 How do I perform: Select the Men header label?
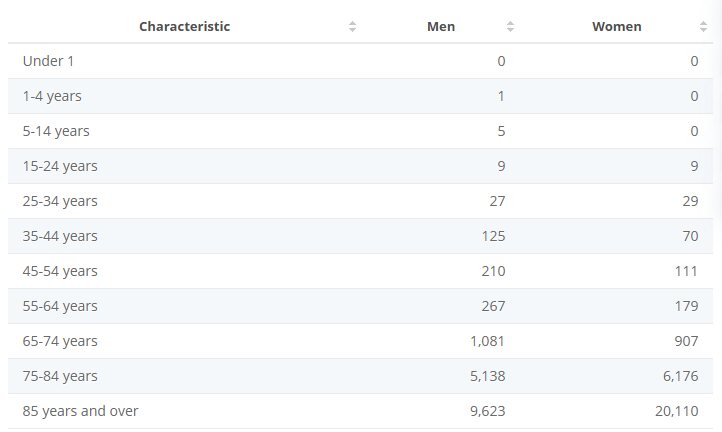coord(440,27)
